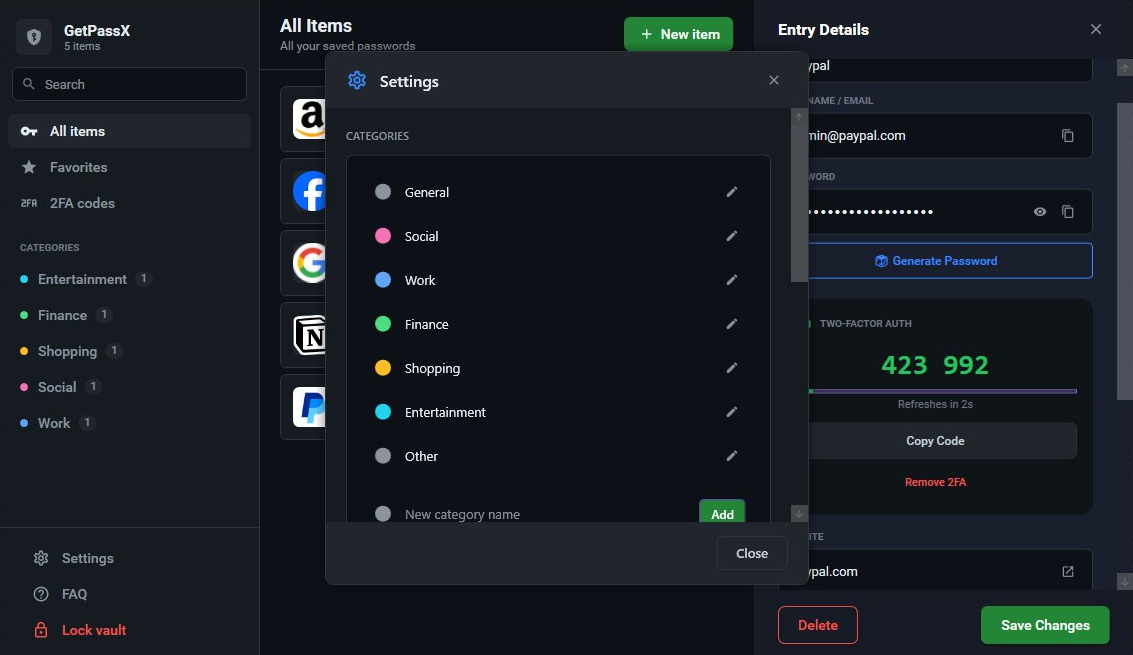
Task: Edit the Social category using its pencil icon
Action: point(731,236)
